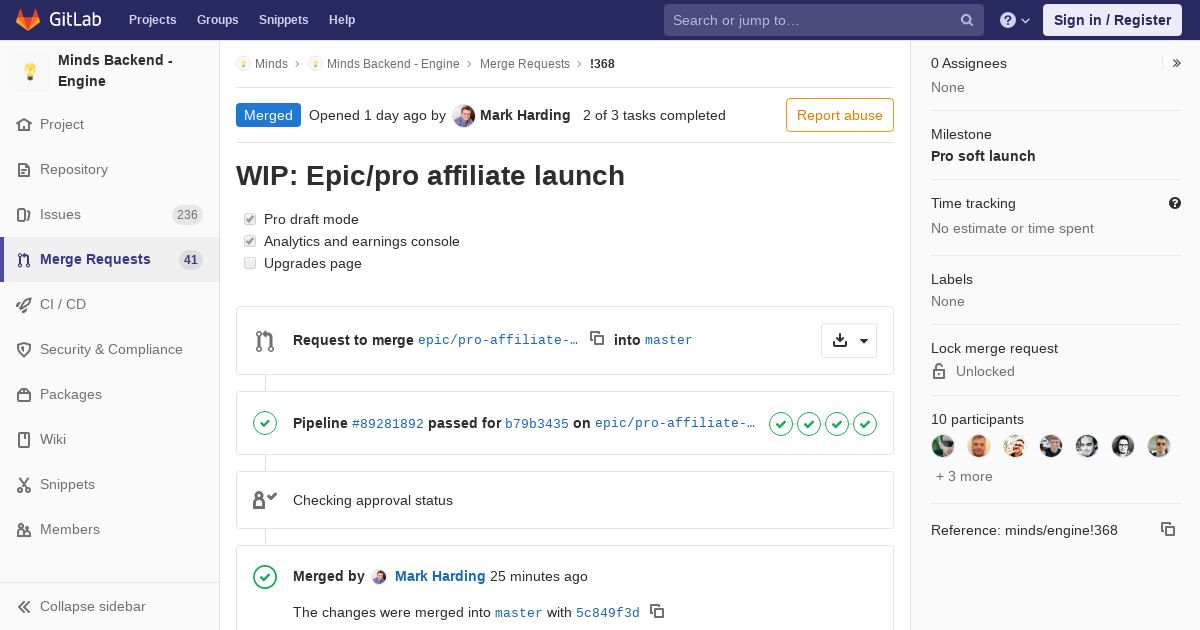Click Mark Harding avatar beside Opened by
The height and width of the screenshot is (630, 1200).
pos(464,115)
